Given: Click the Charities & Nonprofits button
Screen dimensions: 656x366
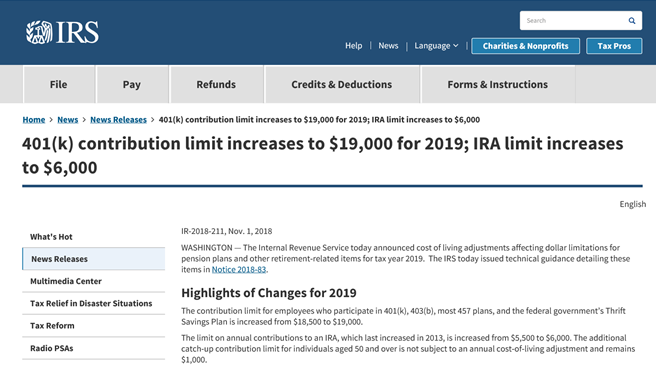Looking at the screenshot, I should [x=525, y=46].
